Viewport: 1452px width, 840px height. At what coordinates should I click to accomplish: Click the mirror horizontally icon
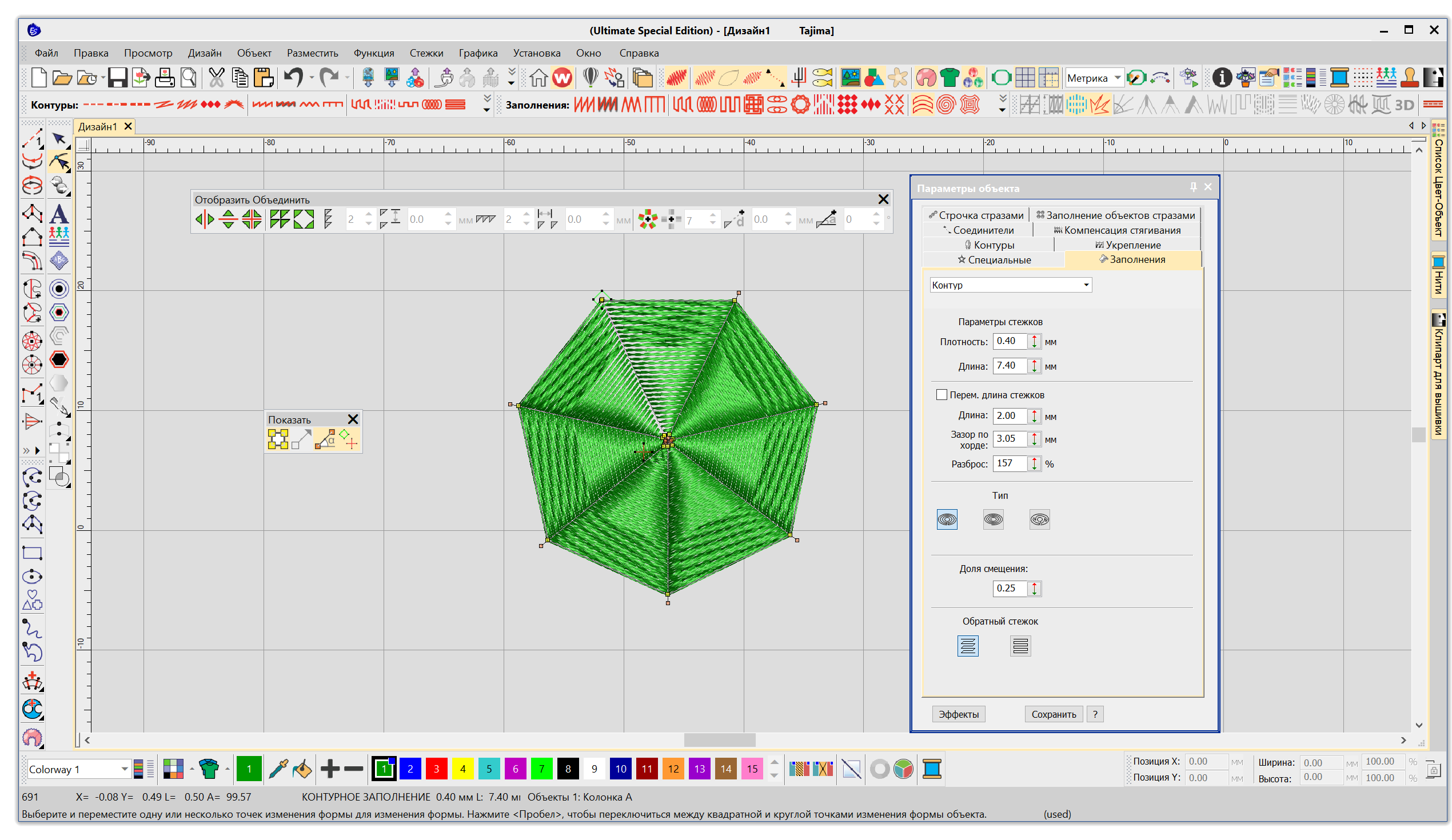[205, 219]
